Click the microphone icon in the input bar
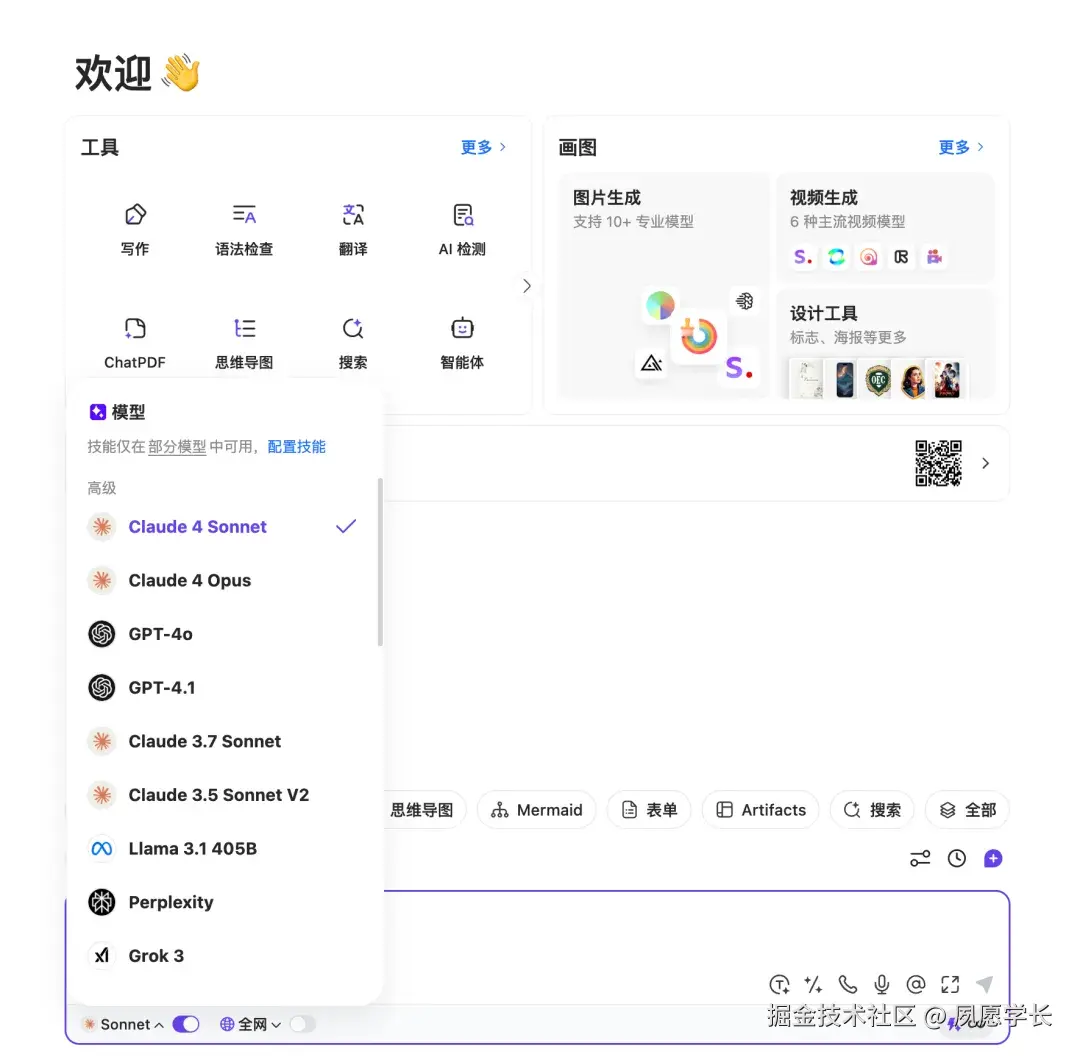This screenshot has height=1057, width=1080. pos(882,984)
